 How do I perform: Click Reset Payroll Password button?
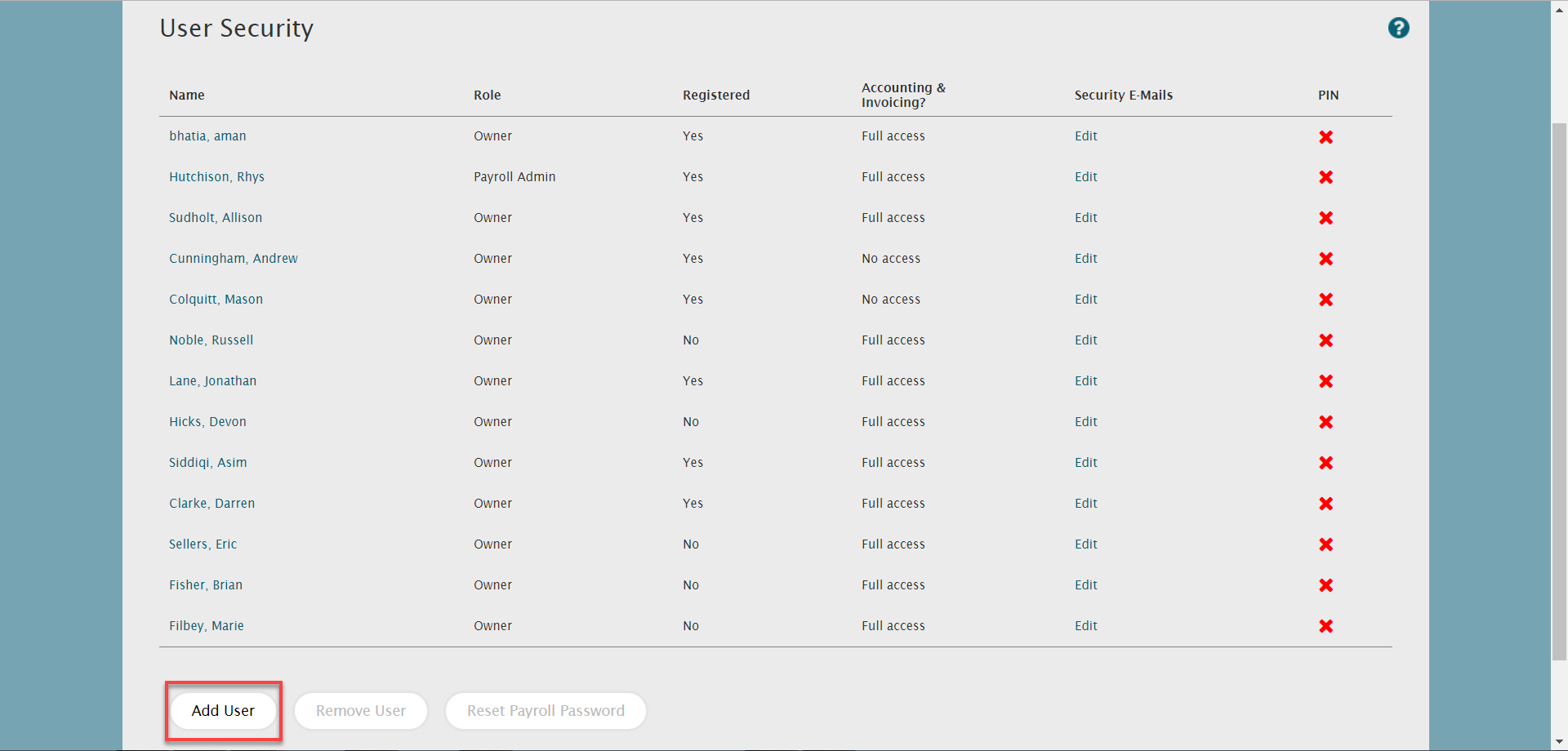pos(546,711)
